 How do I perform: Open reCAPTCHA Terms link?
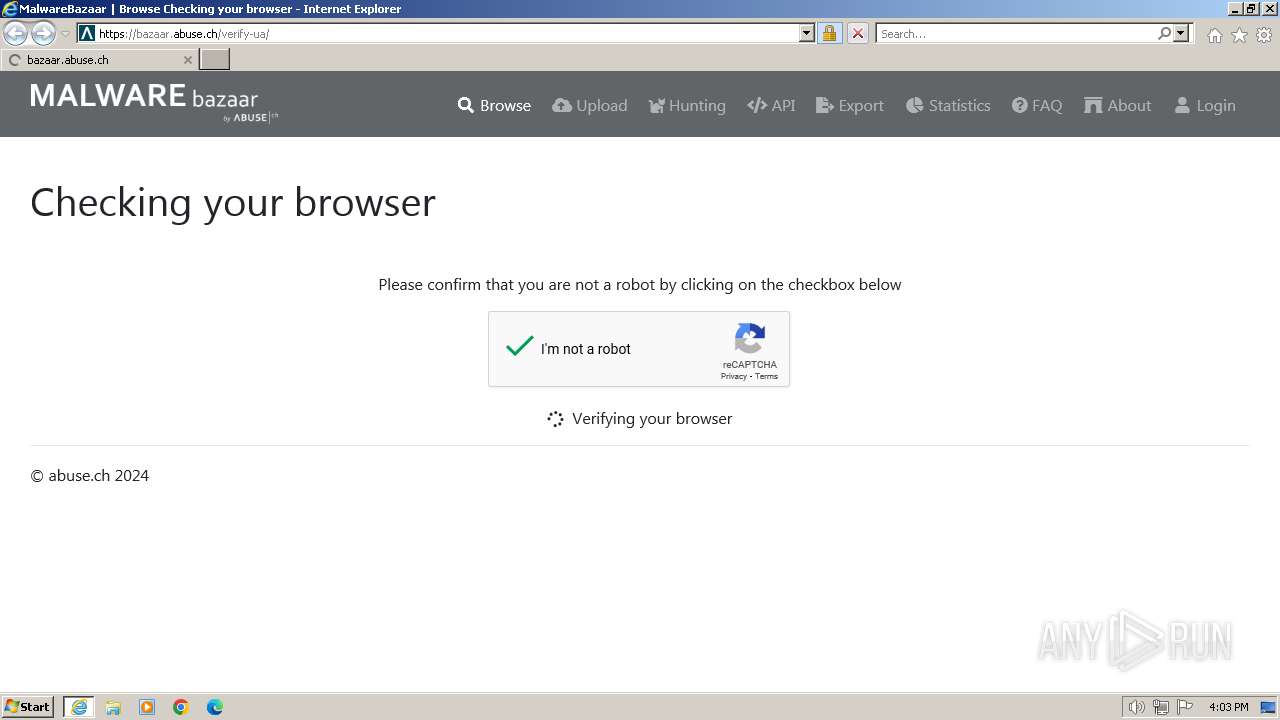pos(766,377)
